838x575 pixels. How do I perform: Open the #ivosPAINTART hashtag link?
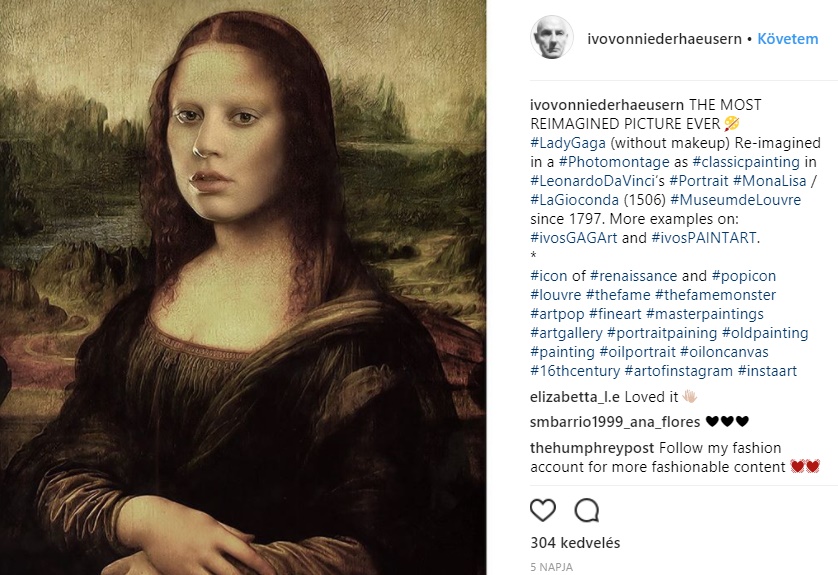pyautogui.click(x=704, y=238)
